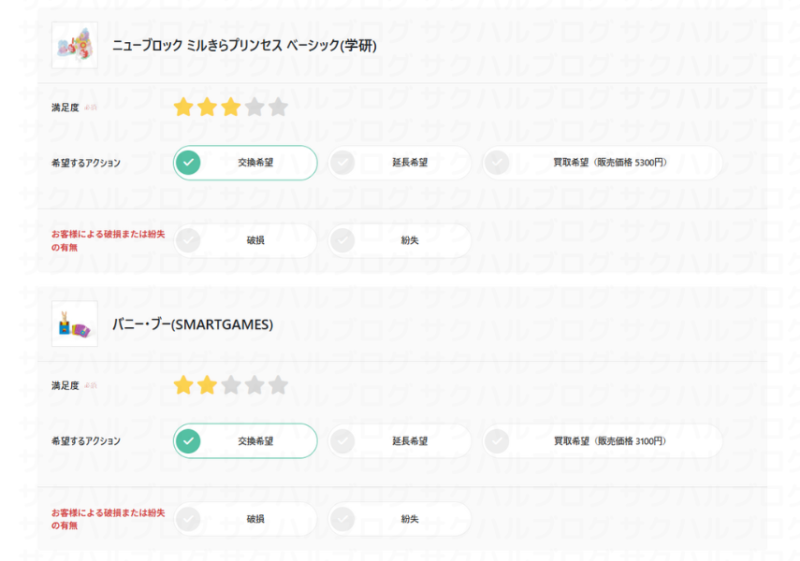Check 破損 for バニー・ブー toy
Viewport: 800px width, 561px height.
(x=245, y=519)
